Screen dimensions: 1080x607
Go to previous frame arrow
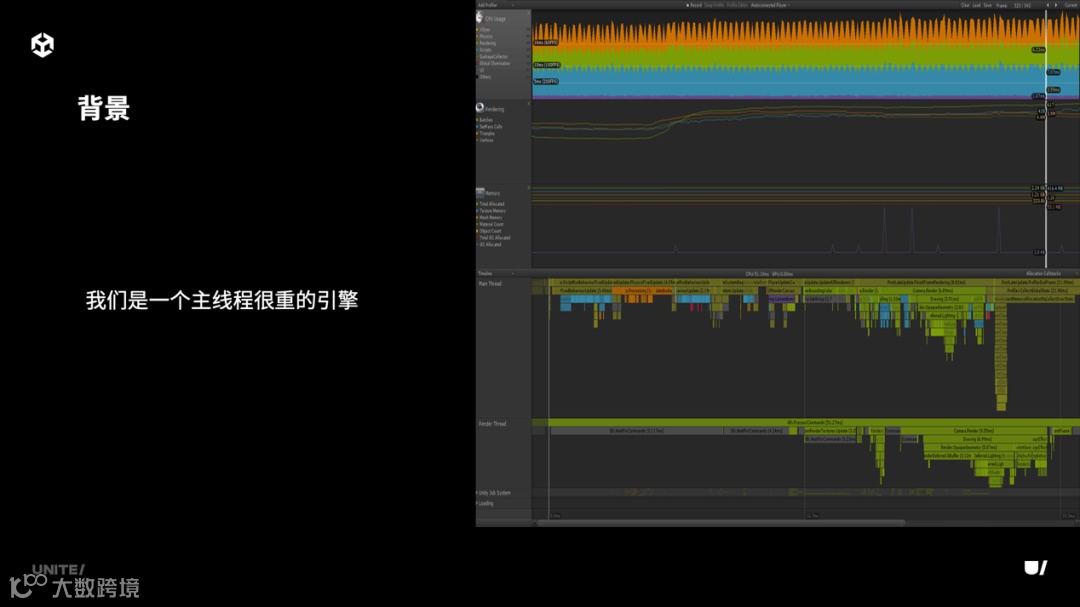coord(1048,5)
